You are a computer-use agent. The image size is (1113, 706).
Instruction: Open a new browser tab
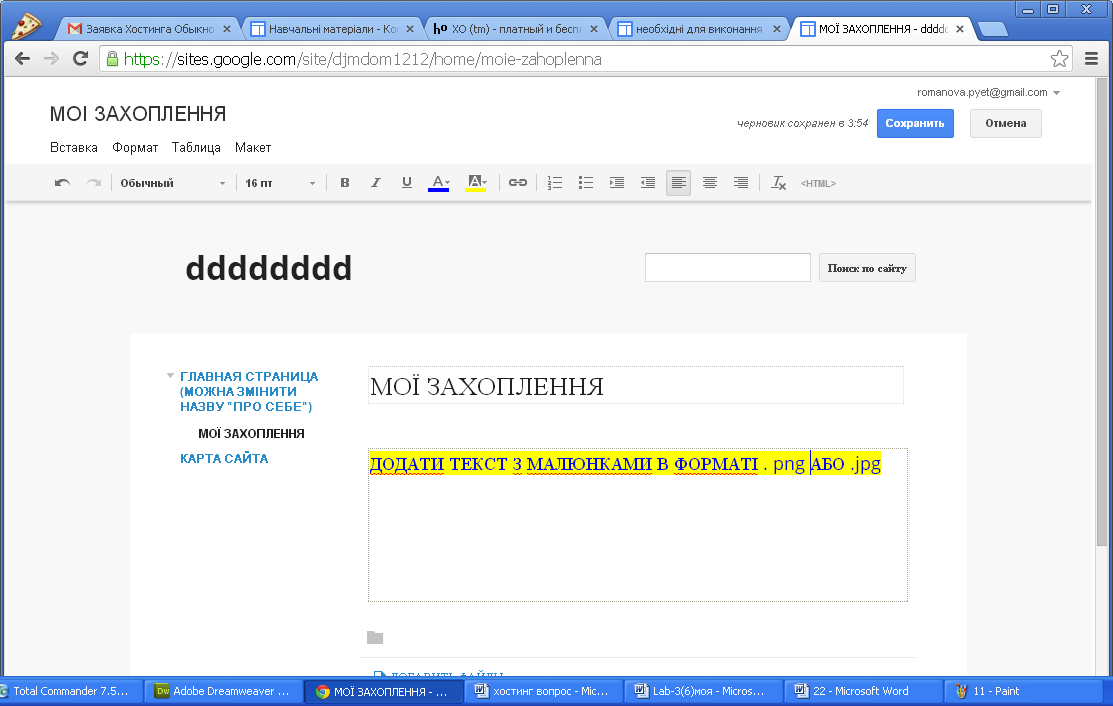coord(992,29)
